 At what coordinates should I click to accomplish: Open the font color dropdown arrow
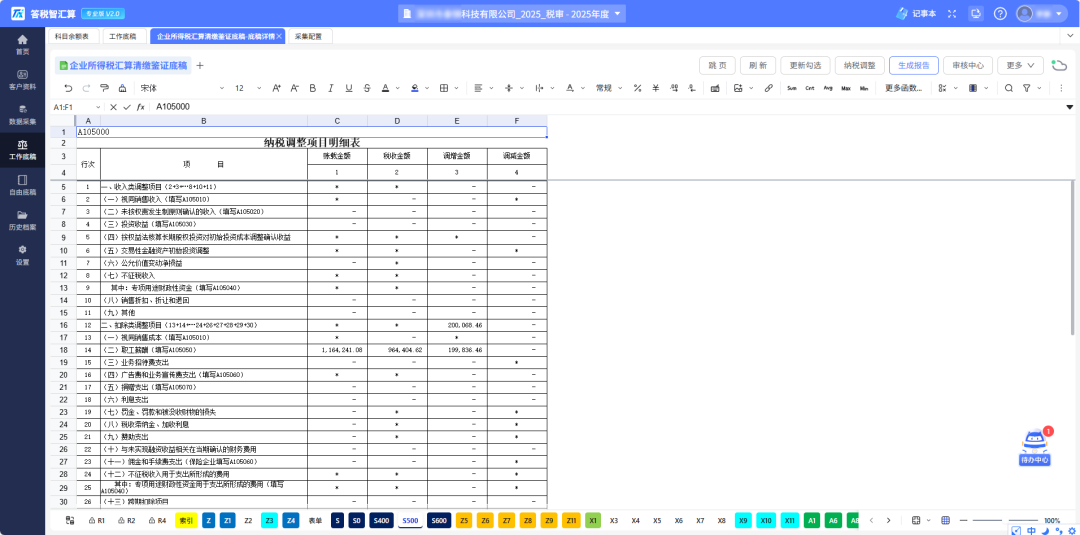click(398, 88)
